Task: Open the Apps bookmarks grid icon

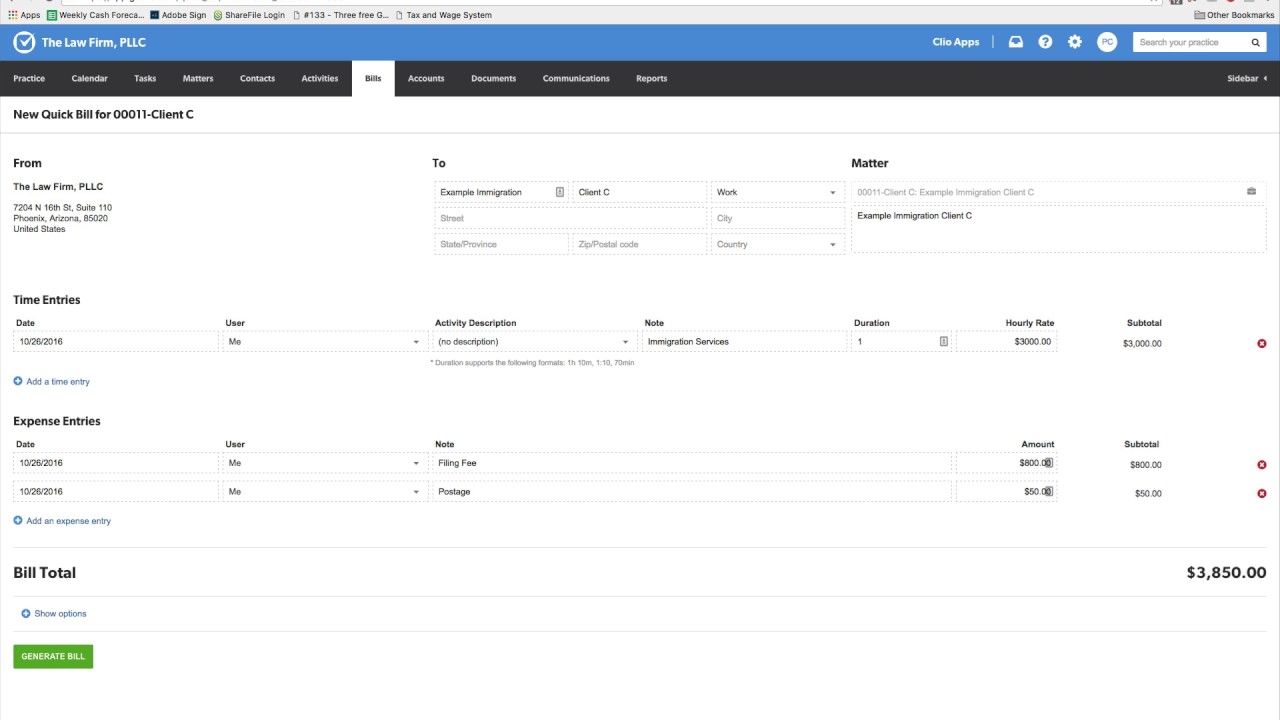Action: point(13,15)
